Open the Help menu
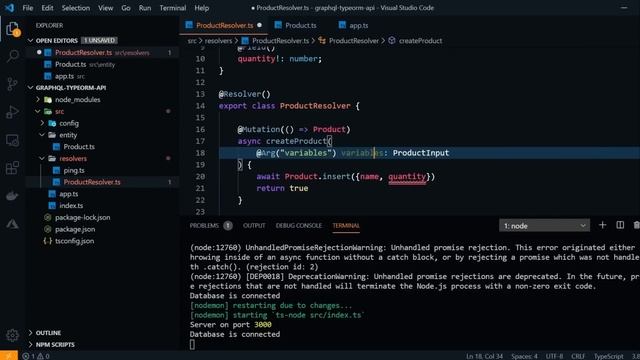The width and height of the screenshot is (640, 360). pyautogui.click(x=202, y=8)
